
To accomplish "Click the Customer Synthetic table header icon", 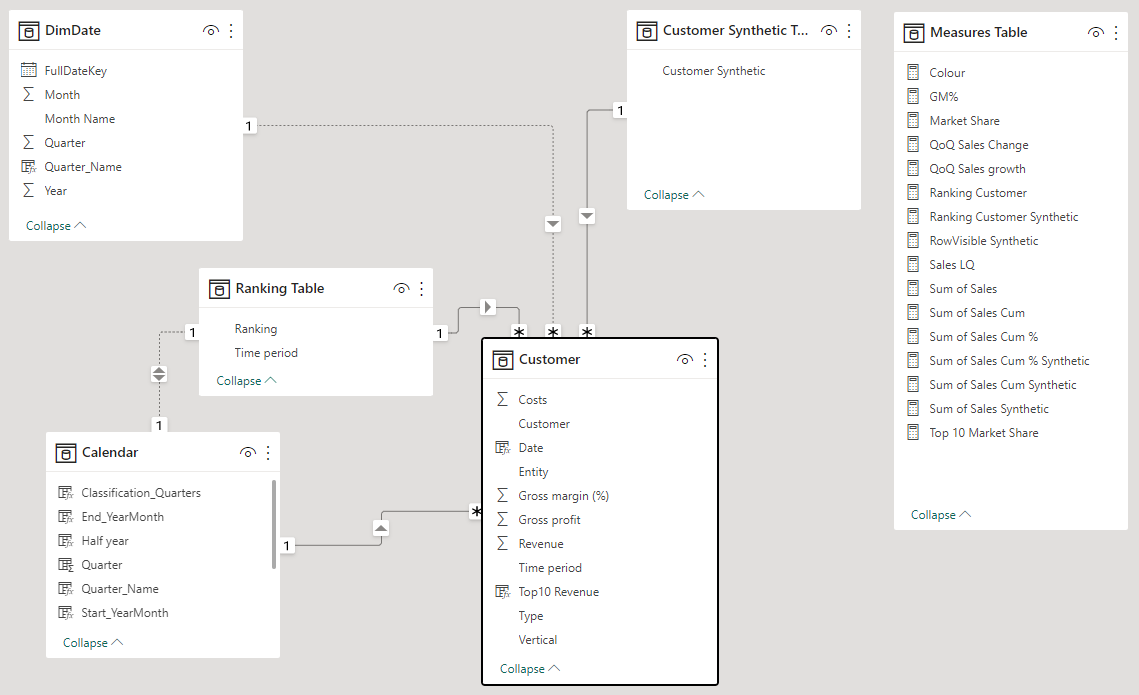I will pos(646,31).
